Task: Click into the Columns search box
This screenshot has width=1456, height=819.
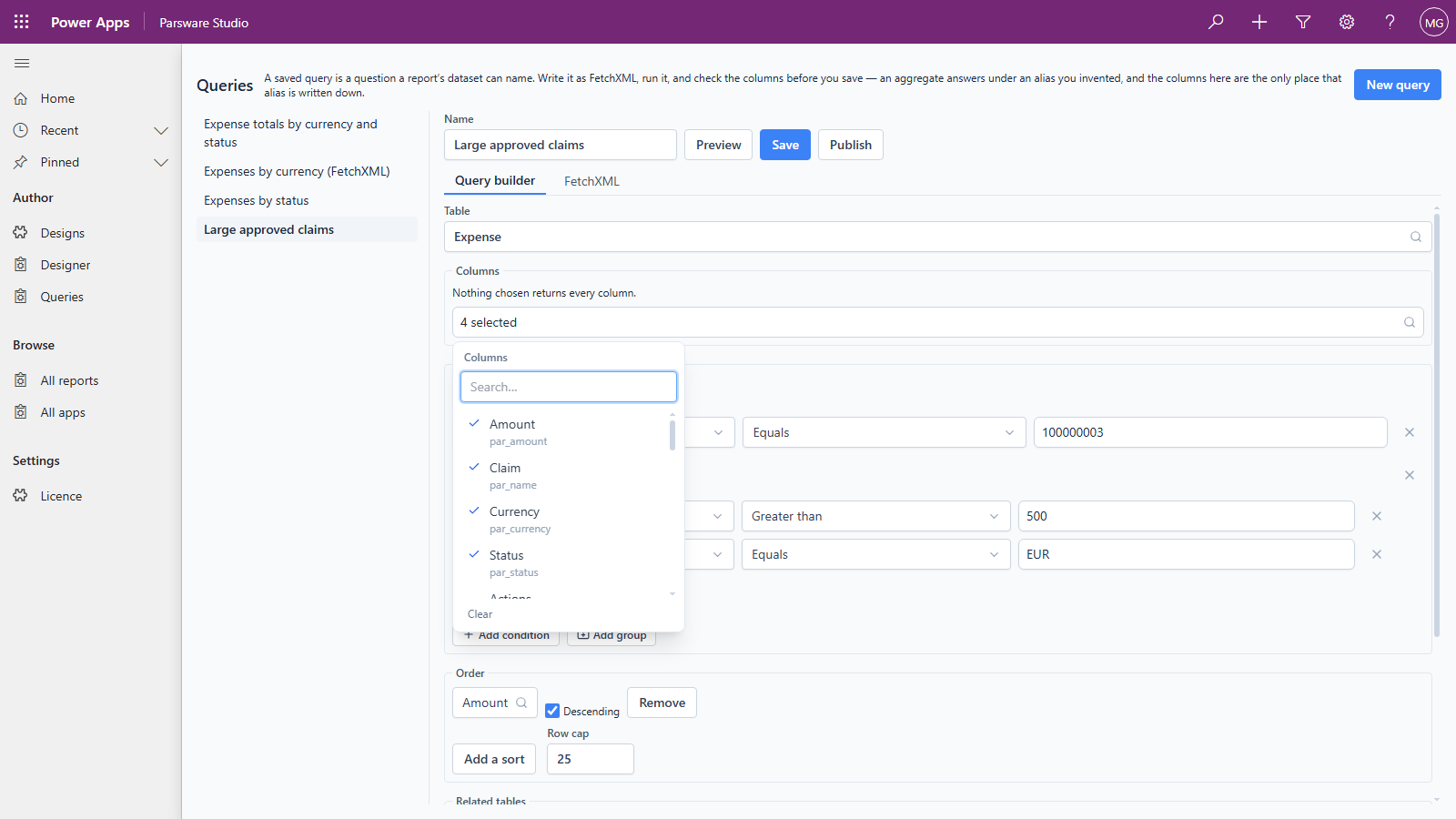Action: click(x=569, y=387)
